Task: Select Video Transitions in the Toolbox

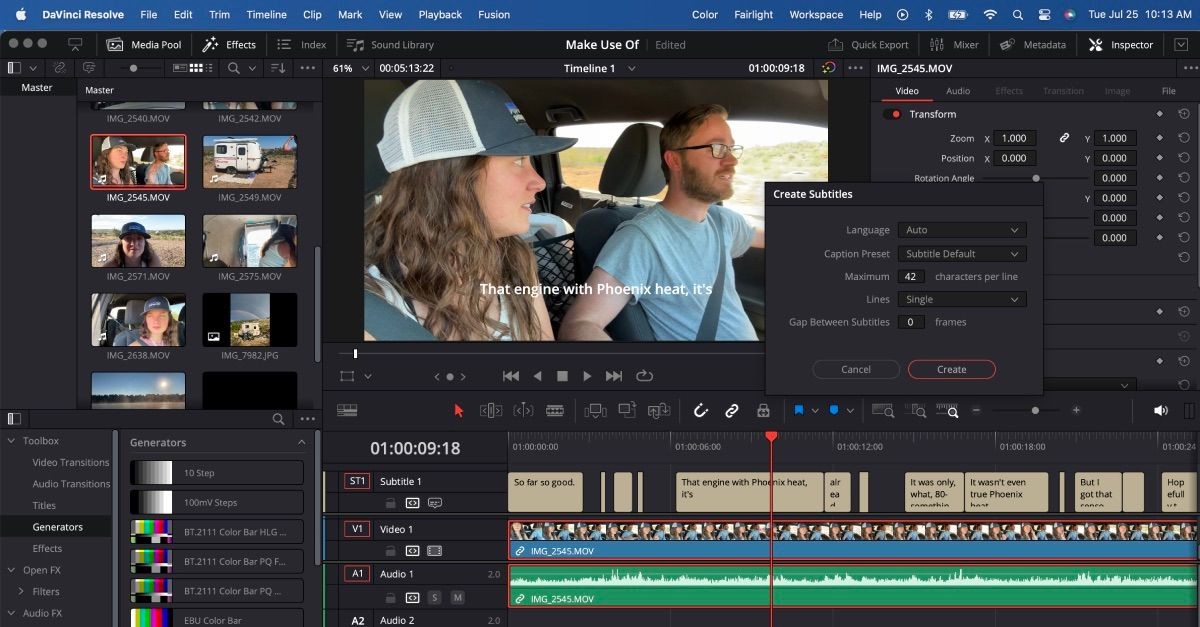Action: [71, 462]
